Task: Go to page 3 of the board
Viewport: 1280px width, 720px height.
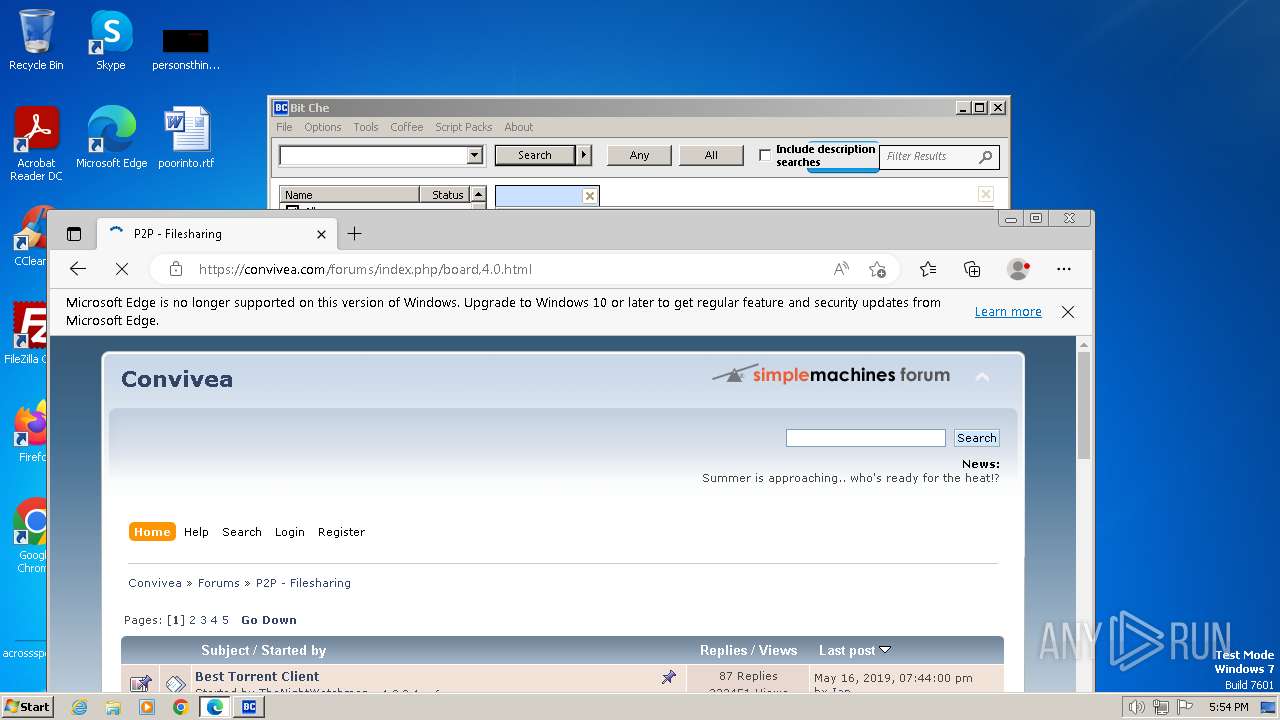Action: pyautogui.click(x=203, y=620)
